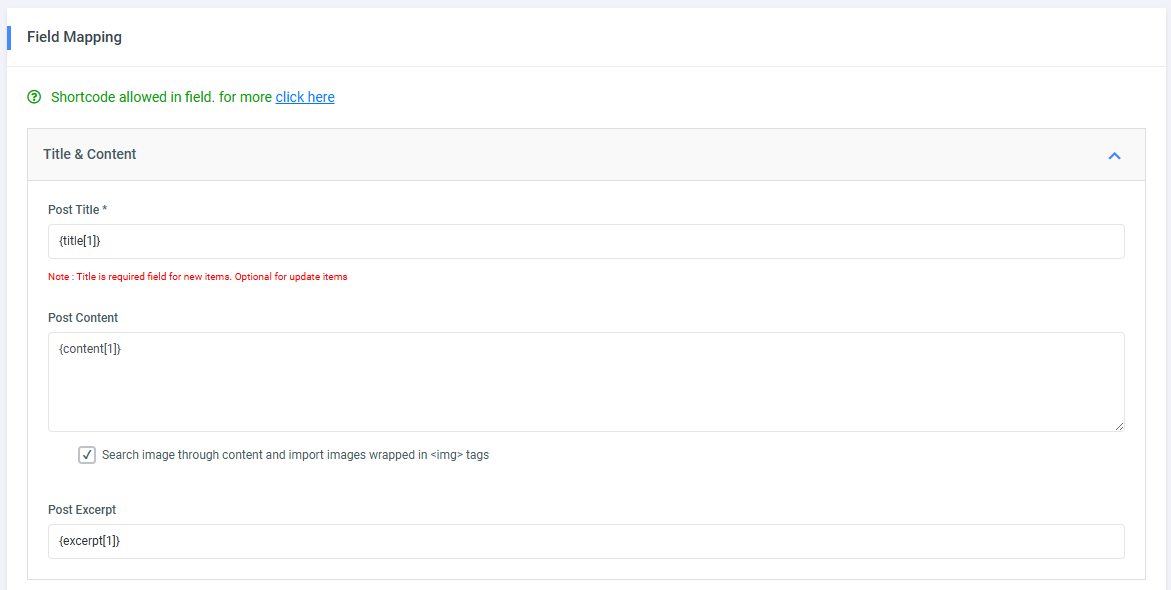This screenshot has width=1171, height=590.
Task: Click the "Search image through content" label text
Action: click(x=295, y=455)
